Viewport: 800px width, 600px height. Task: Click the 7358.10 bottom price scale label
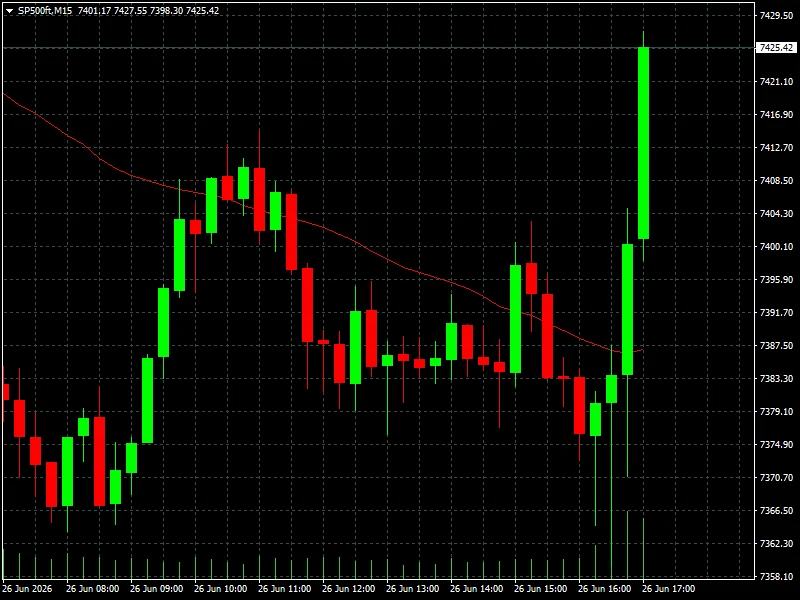[x=776, y=577]
